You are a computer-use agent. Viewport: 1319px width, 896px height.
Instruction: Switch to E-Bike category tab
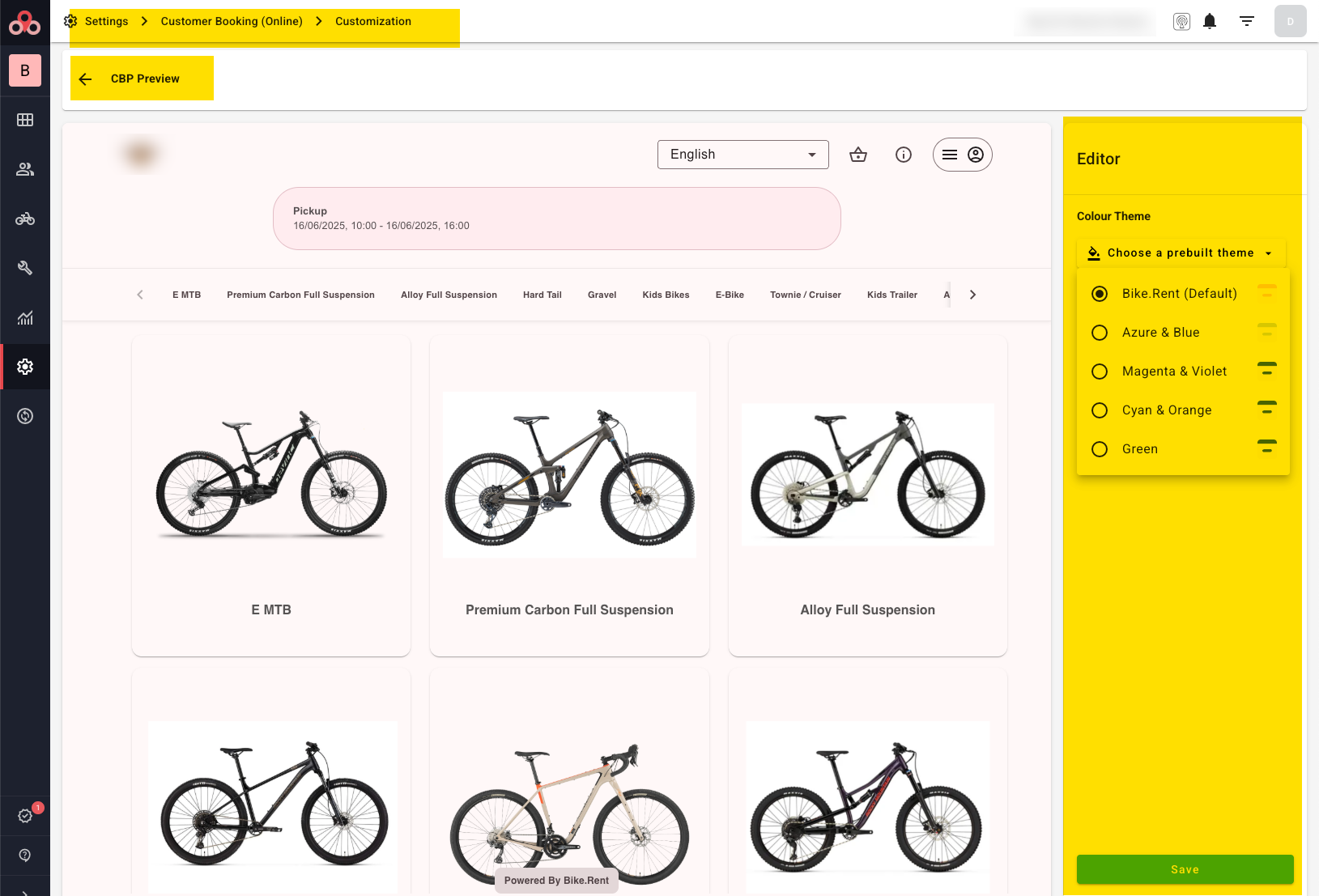pos(730,295)
